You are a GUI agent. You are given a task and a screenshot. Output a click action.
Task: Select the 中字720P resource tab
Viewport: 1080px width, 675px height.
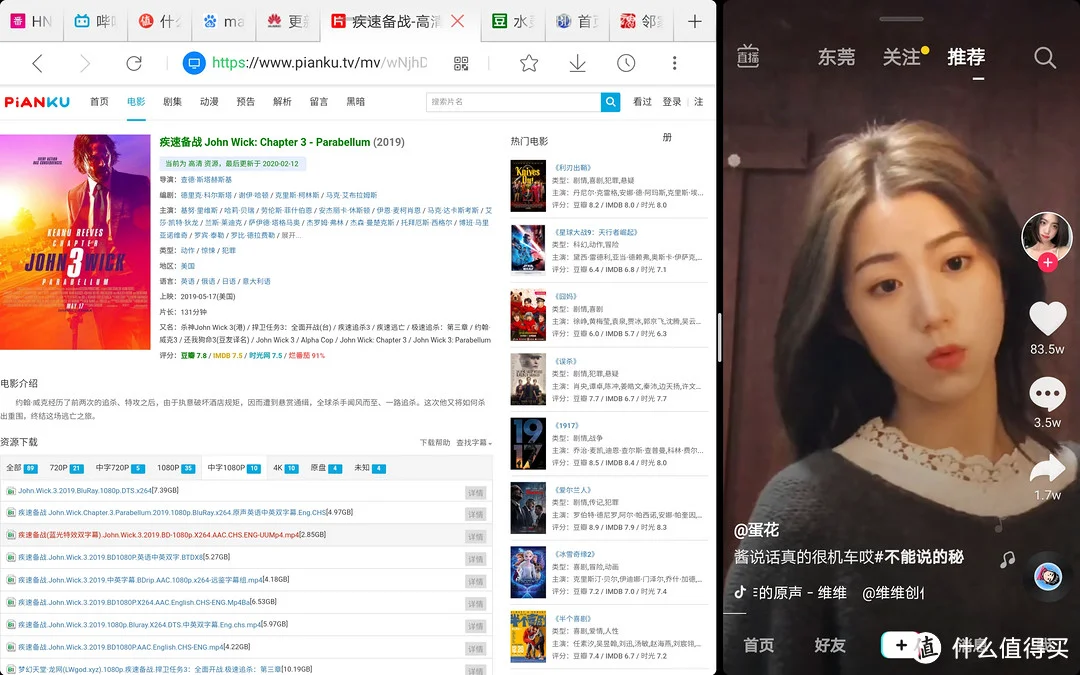120,468
